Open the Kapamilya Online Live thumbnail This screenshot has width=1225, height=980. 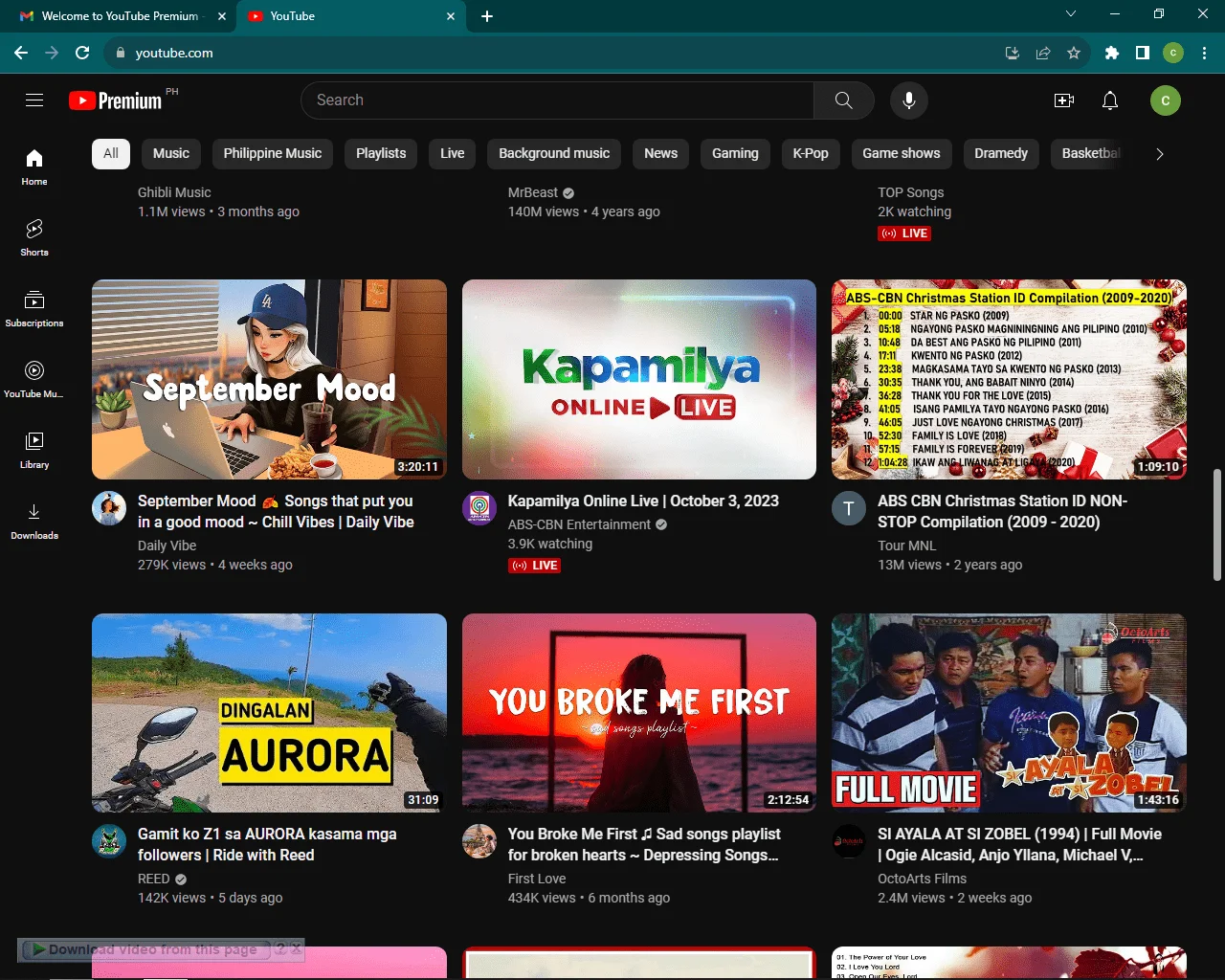tap(639, 379)
